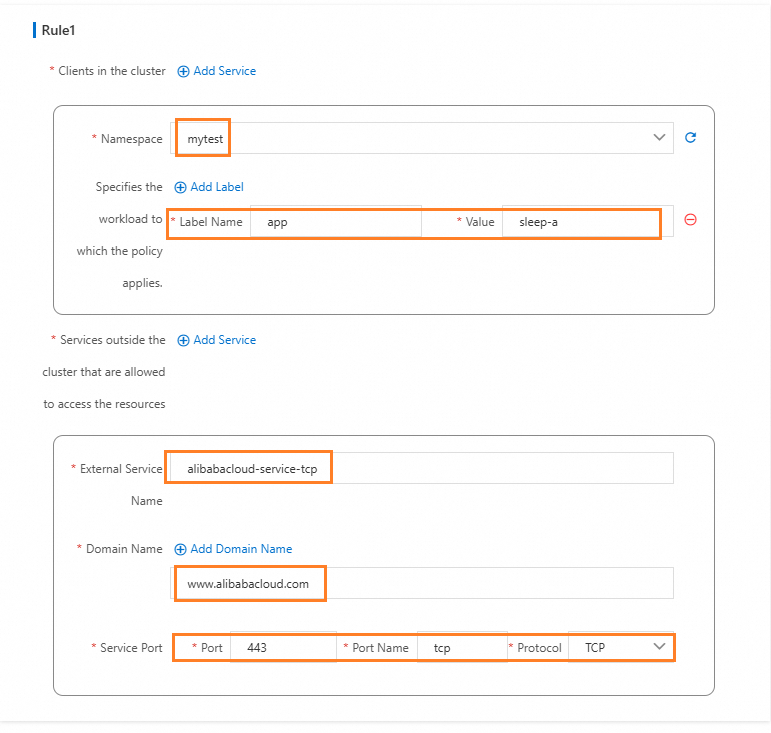771x733 pixels.
Task: Click the Rule1 section heading
Action: pyautogui.click(x=58, y=30)
